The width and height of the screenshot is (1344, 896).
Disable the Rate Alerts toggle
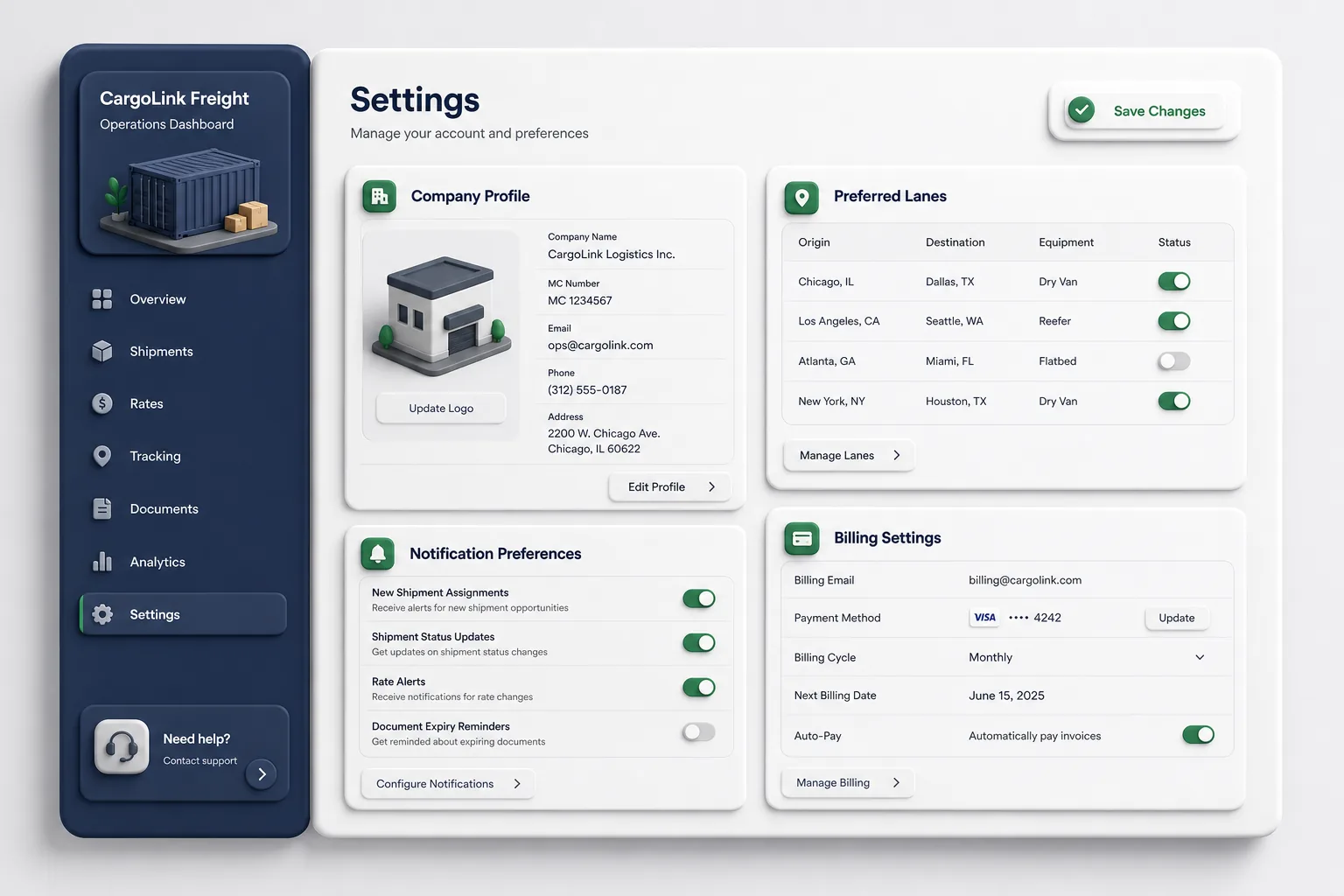pyautogui.click(x=699, y=688)
